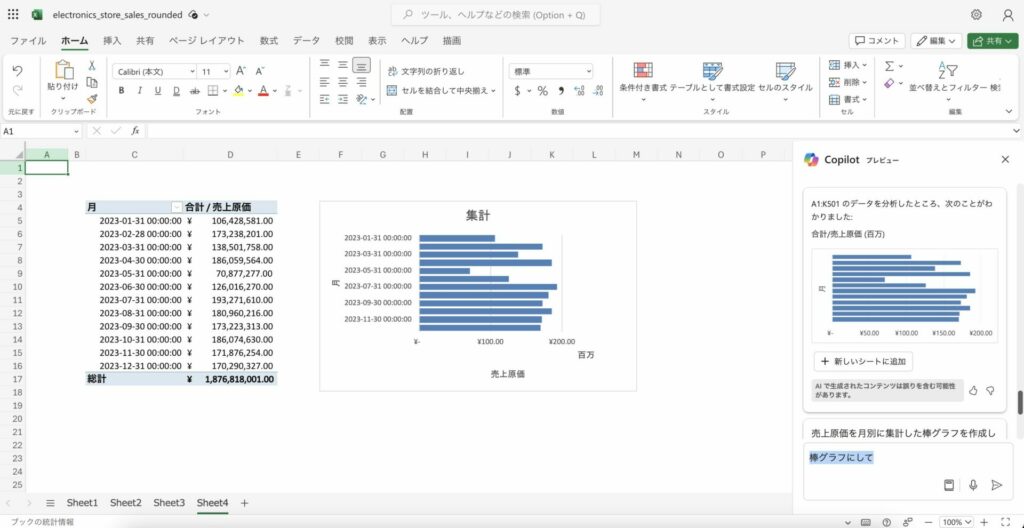Click the percent style icon

pyautogui.click(x=542, y=91)
